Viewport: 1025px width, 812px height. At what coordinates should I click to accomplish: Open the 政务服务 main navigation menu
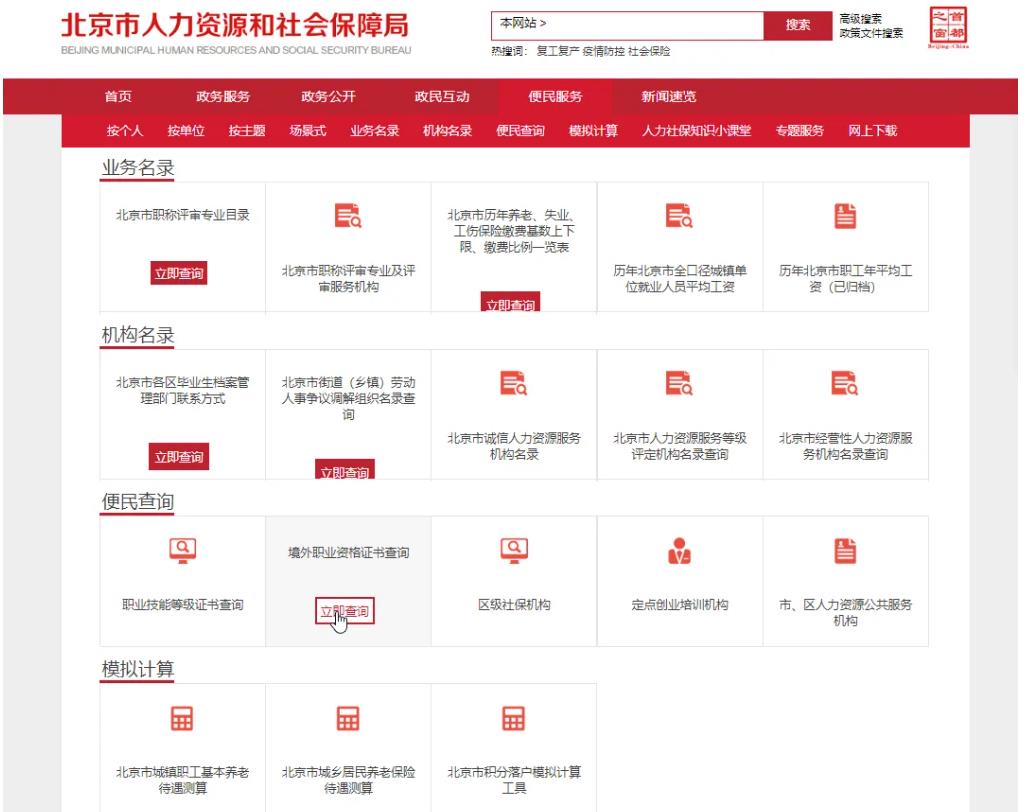[222, 96]
